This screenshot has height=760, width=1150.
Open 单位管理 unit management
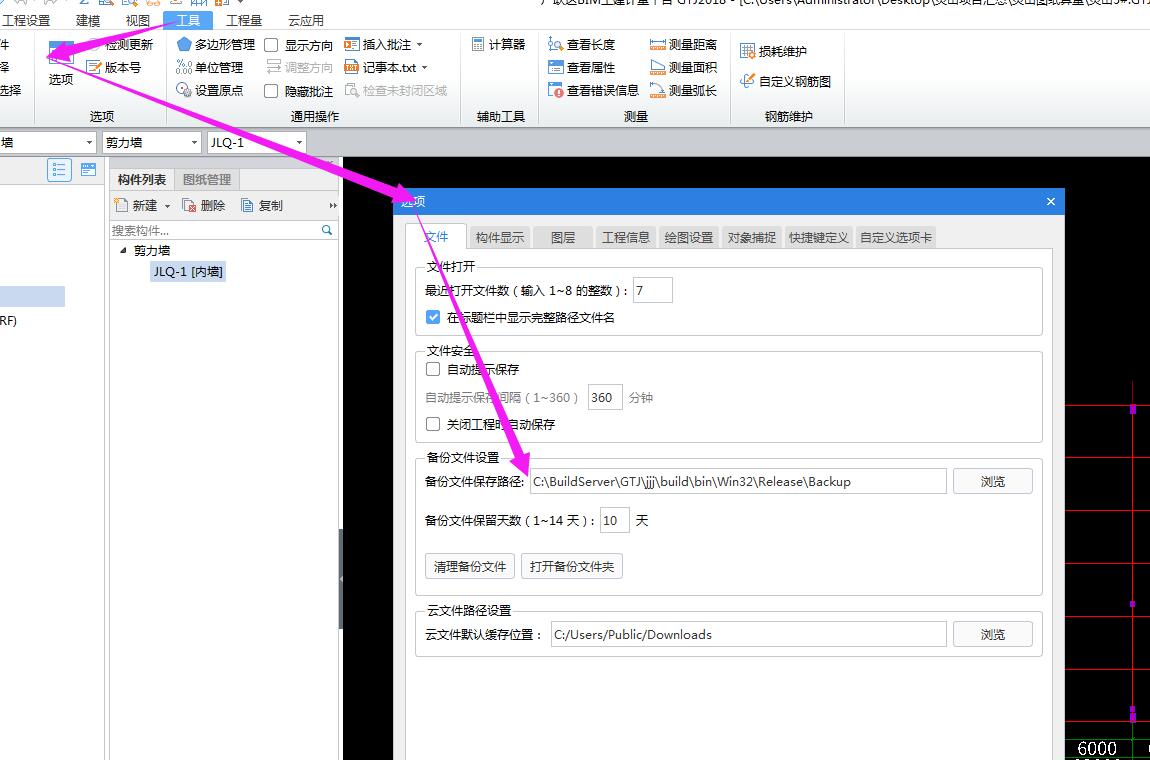click(210, 67)
